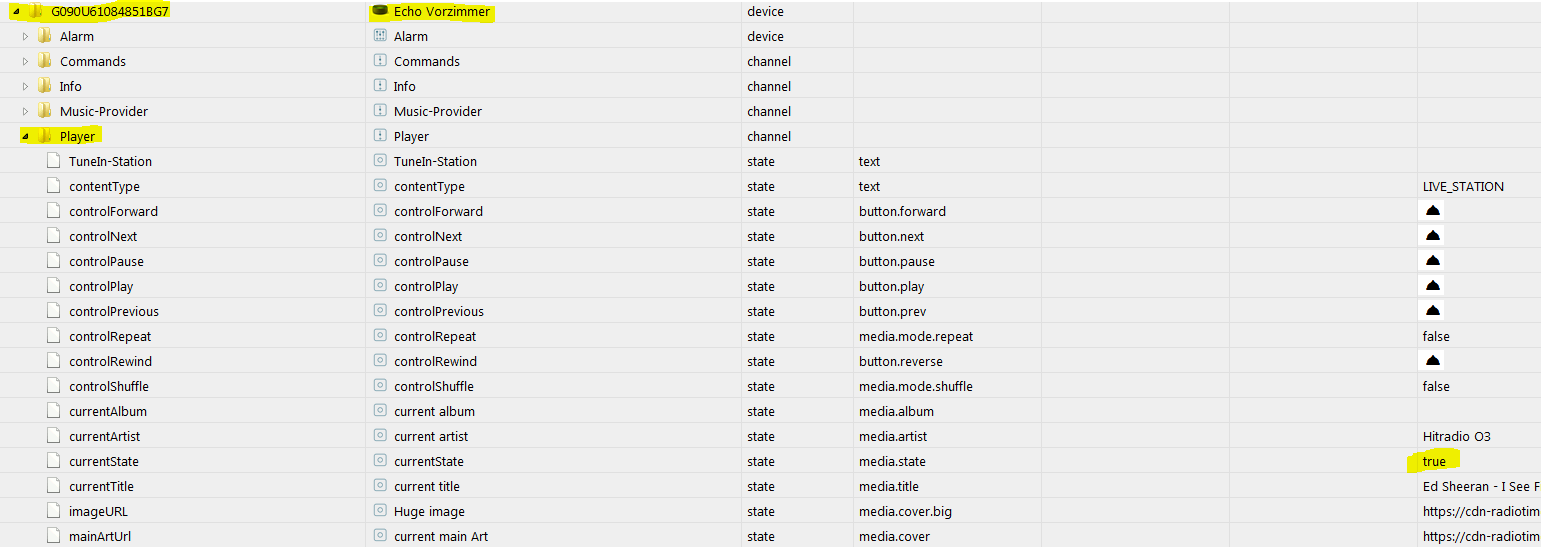The width and height of the screenshot is (1541, 547).
Task: Toggle the controlRepeat false value
Action: (1436, 336)
